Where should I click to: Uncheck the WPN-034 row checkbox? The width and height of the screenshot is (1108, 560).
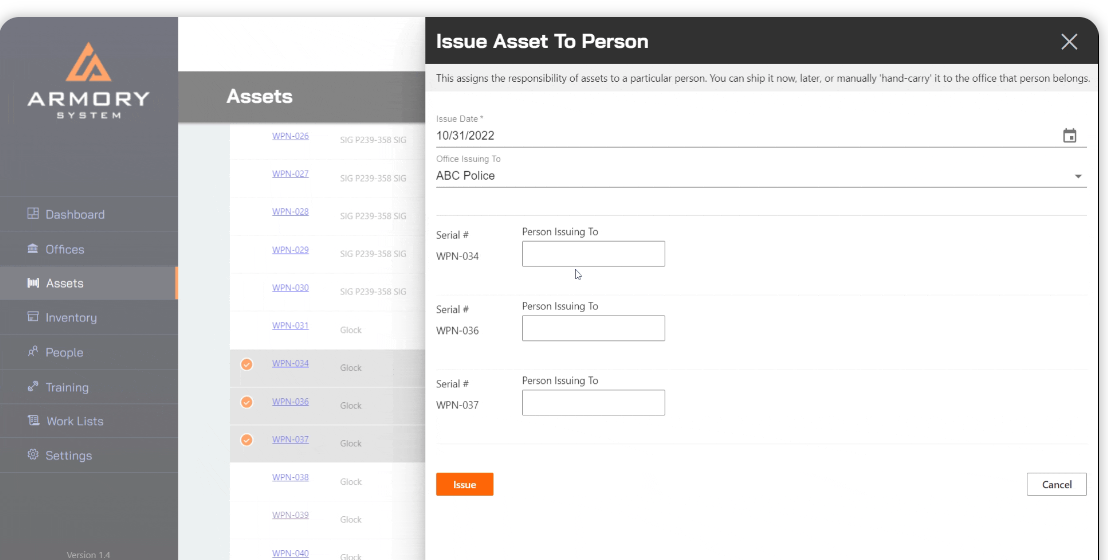[x=247, y=364]
